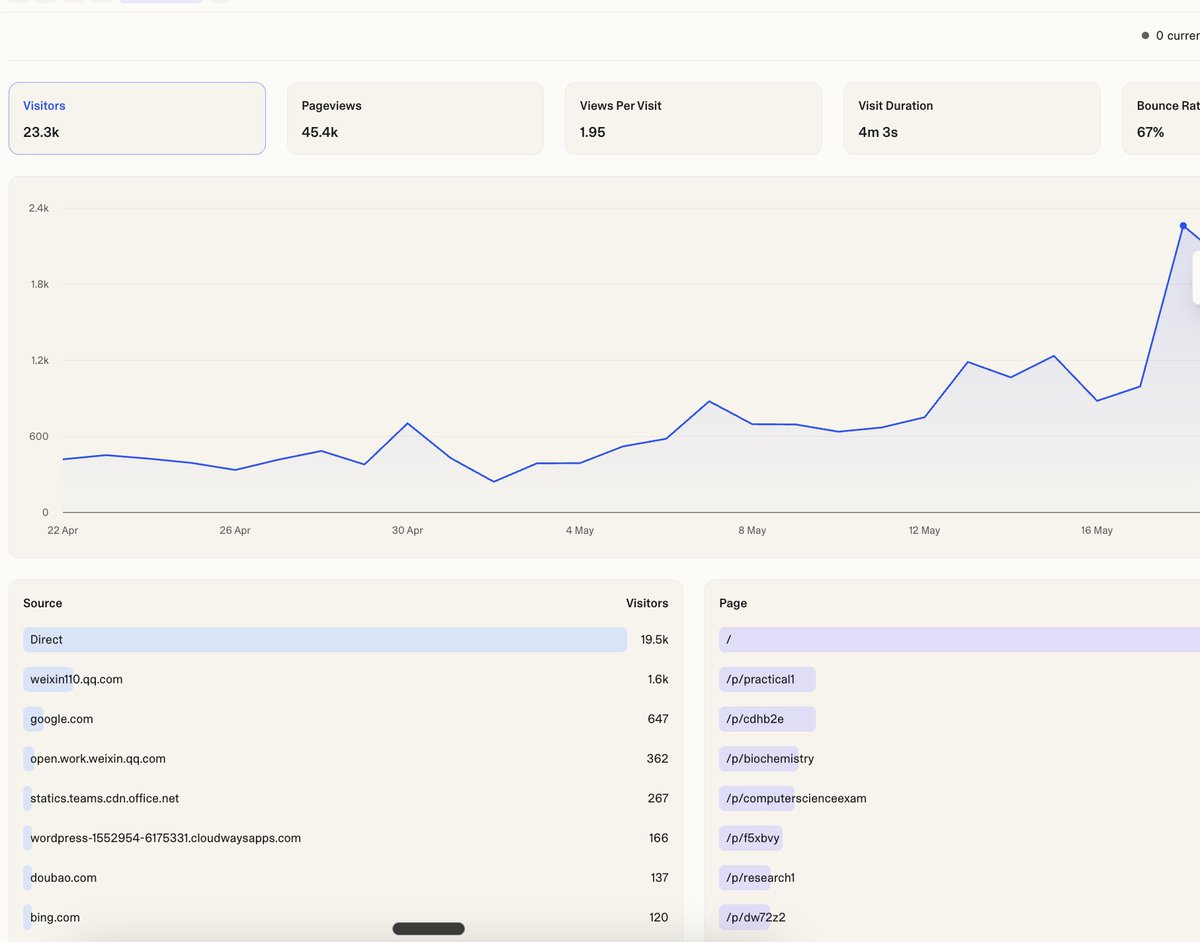This screenshot has height=942, width=1200.
Task: Open the /p/cdhb2e page row
Action: [x=959, y=719]
